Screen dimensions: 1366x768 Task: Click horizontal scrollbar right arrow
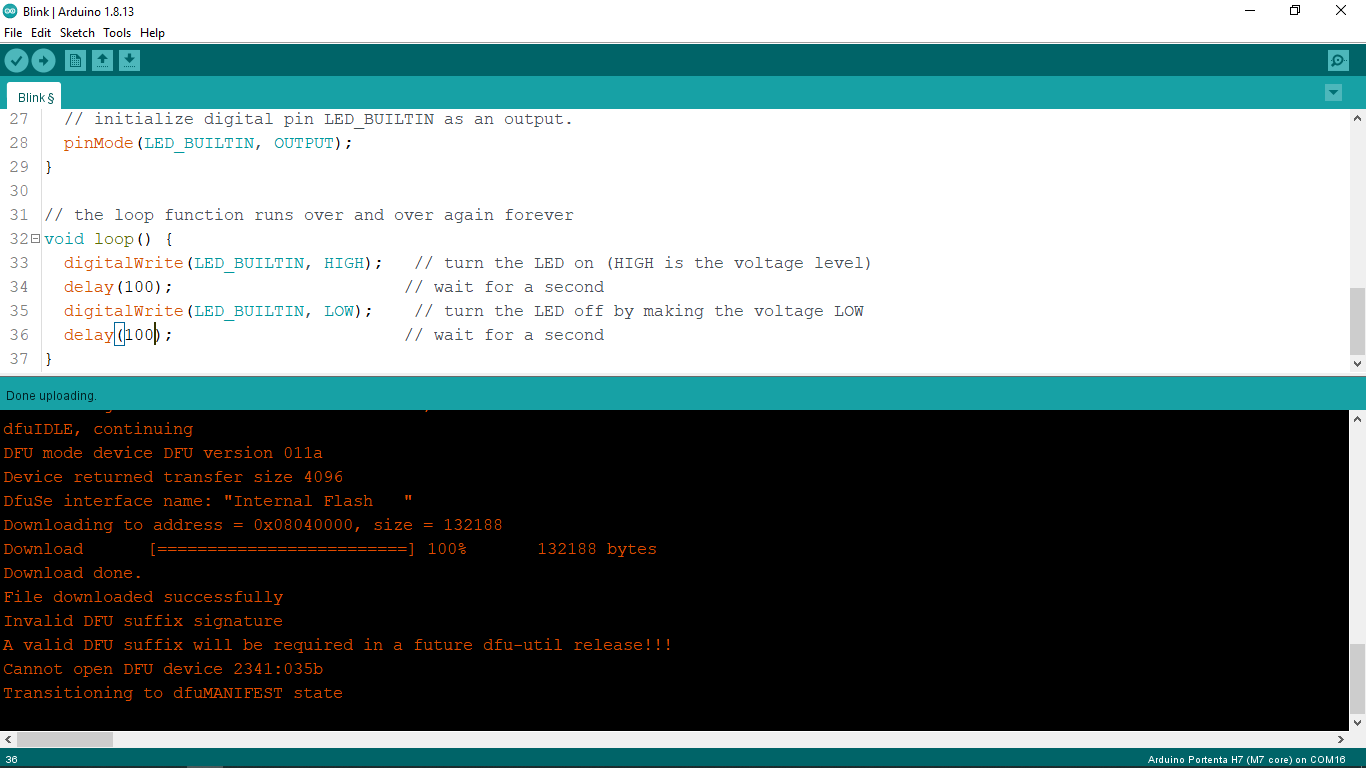click(x=1341, y=739)
